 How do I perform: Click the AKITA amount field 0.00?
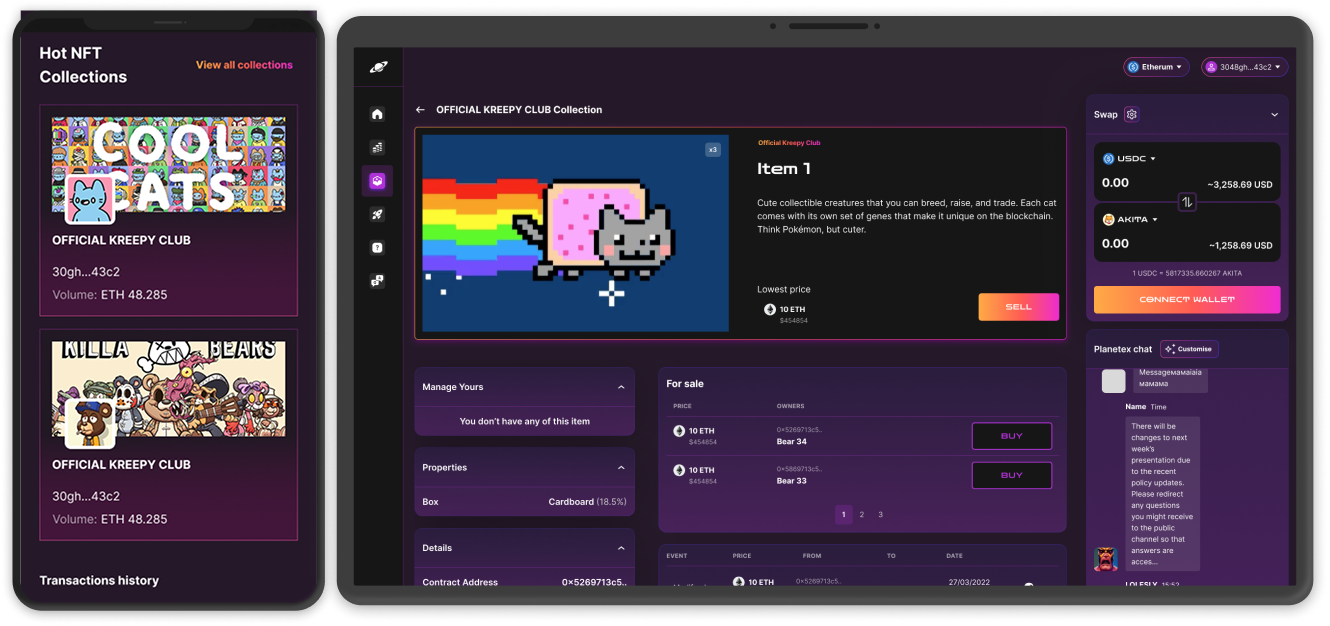coord(1115,243)
